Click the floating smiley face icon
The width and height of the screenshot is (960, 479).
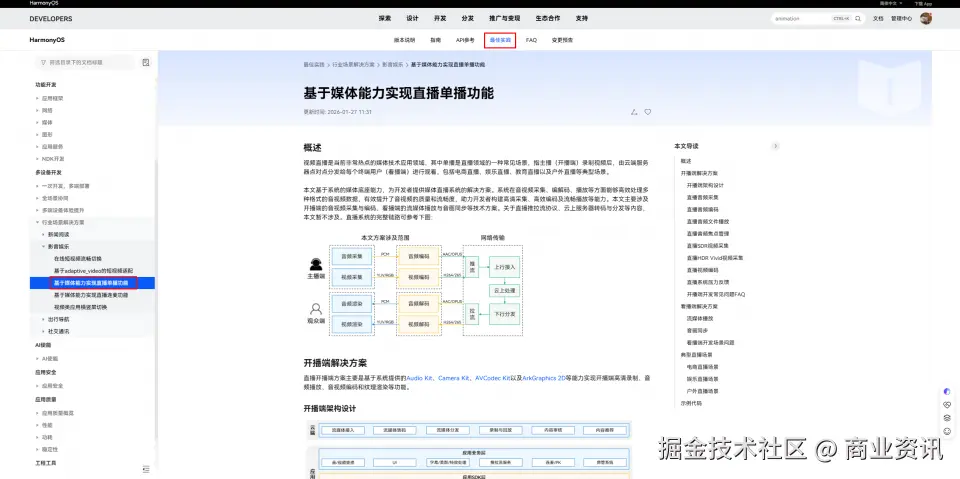coord(947,431)
